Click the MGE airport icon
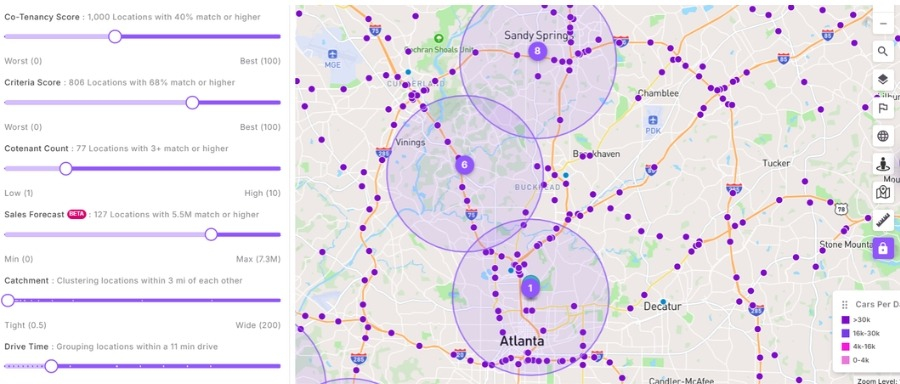Image resolution: width=900 pixels, height=384 pixels. 332,54
